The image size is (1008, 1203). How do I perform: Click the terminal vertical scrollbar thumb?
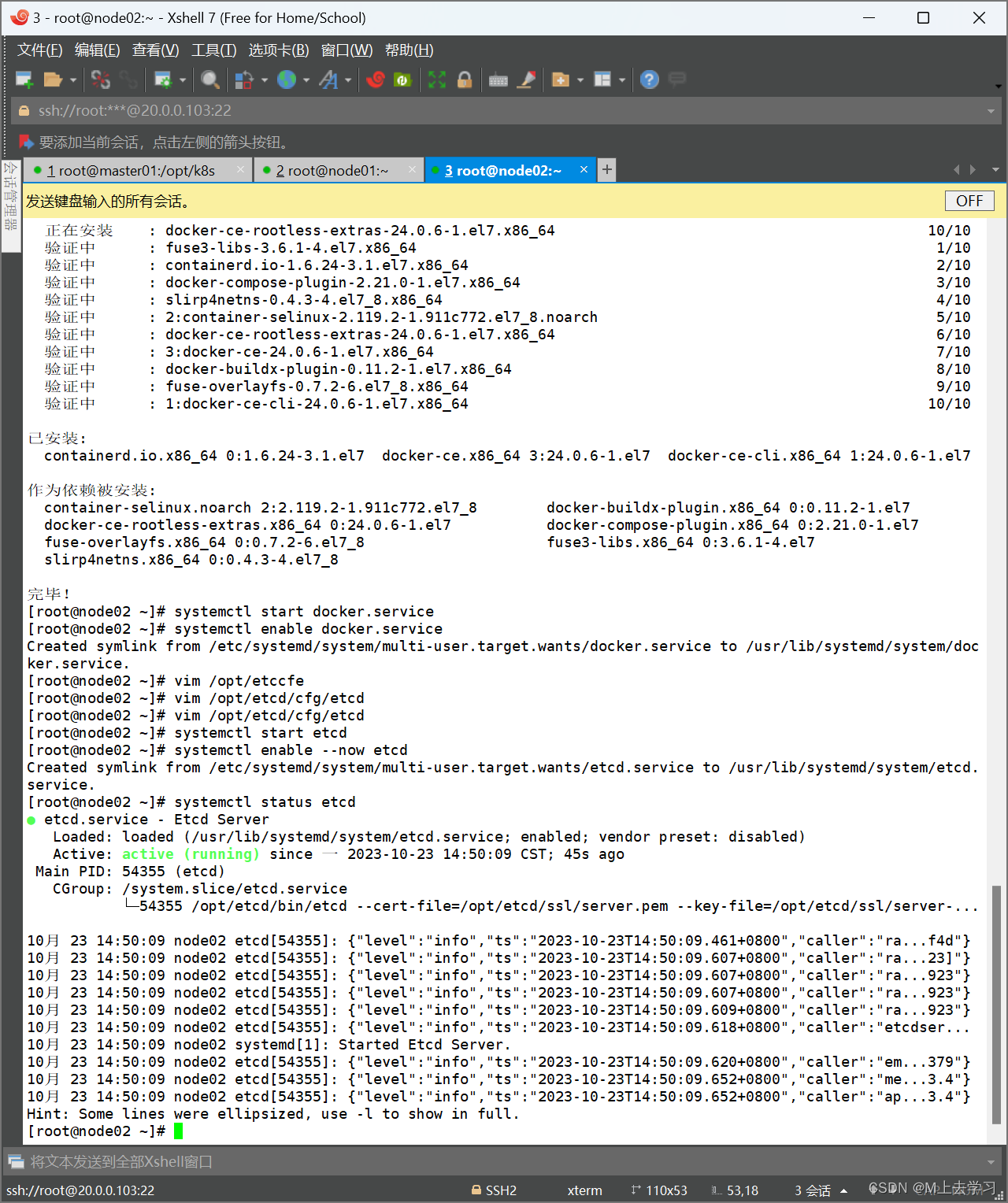point(996,1005)
